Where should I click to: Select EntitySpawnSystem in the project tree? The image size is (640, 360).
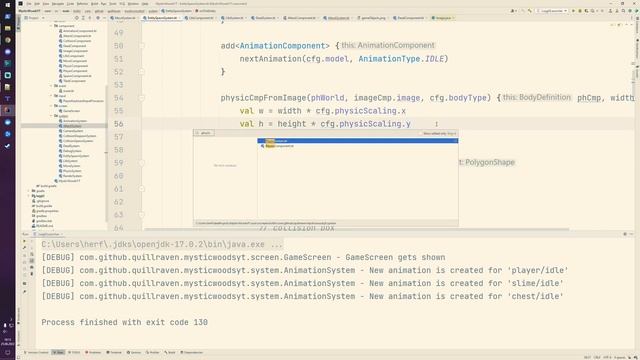click(x=74, y=156)
